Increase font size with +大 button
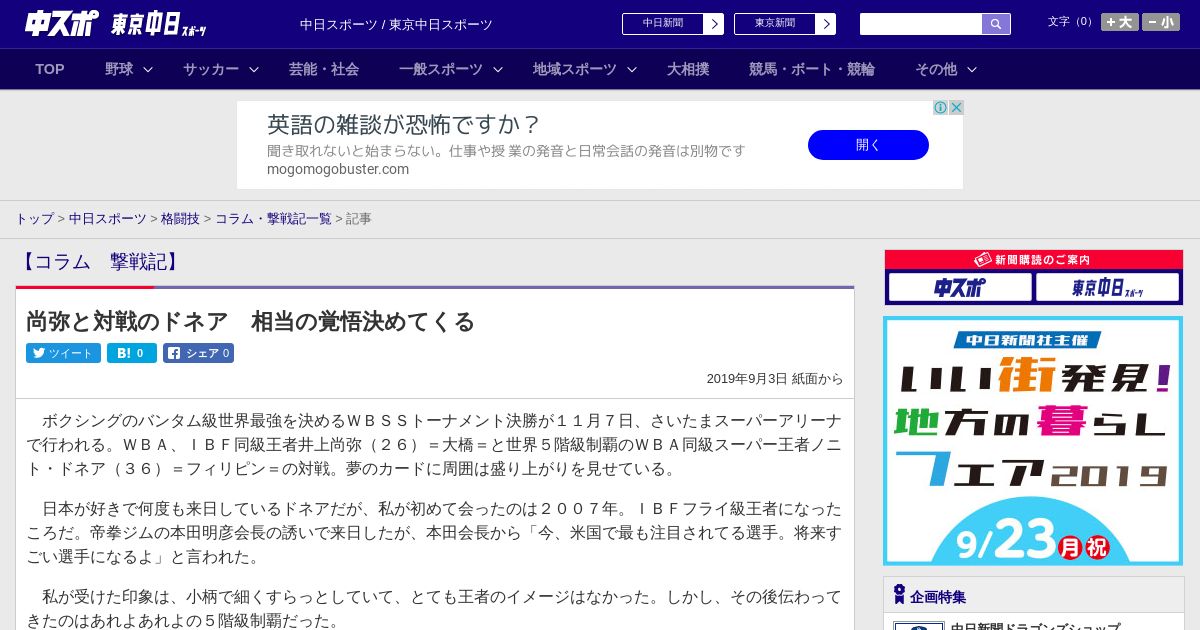Screen dimensions: 1200x630 click(1120, 22)
